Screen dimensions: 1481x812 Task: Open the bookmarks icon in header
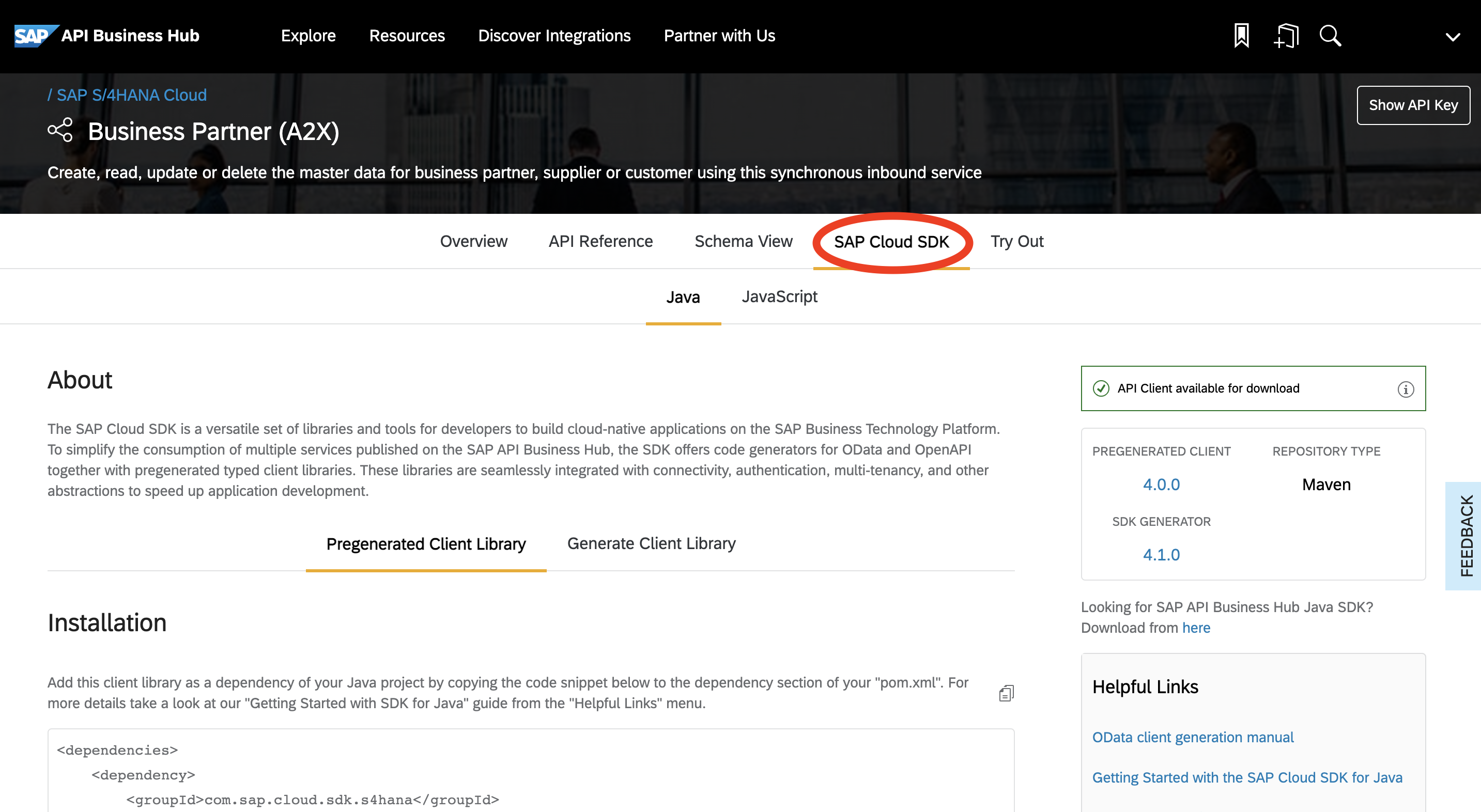coord(1241,36)
